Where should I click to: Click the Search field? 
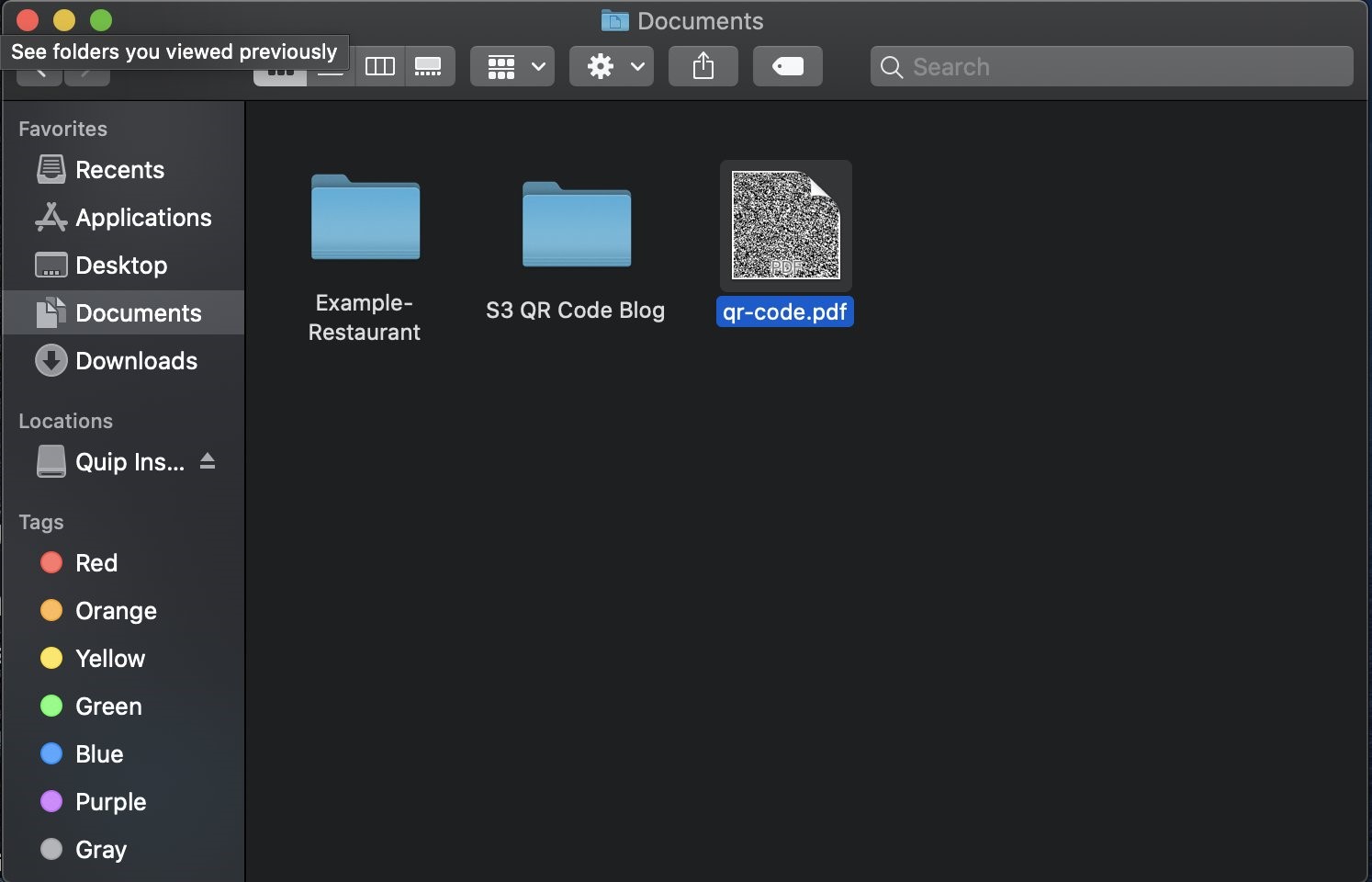pyautogui.click(x=1112, y=66)
